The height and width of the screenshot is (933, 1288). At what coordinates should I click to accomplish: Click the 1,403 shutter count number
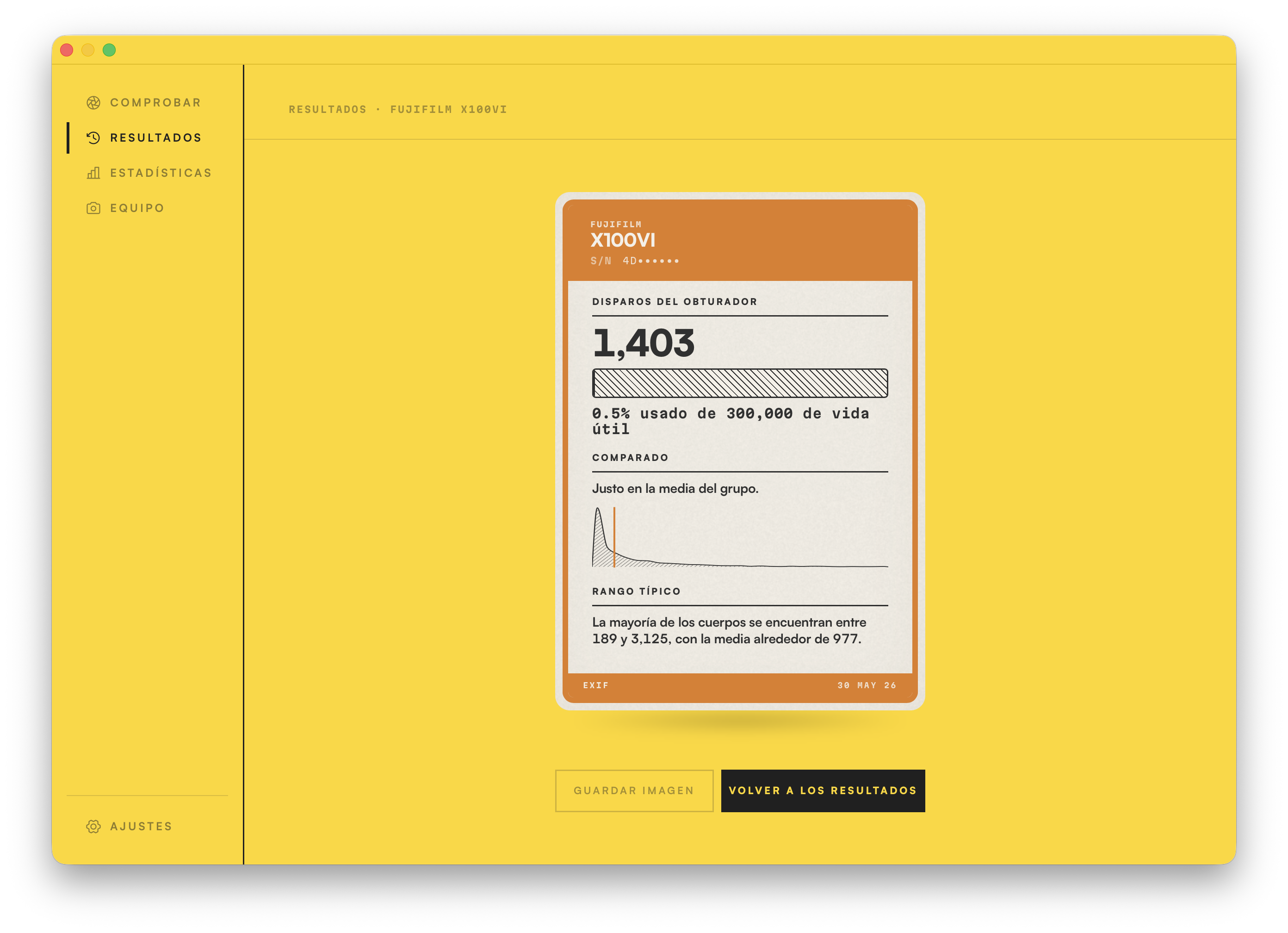click(x=644, y=344)
